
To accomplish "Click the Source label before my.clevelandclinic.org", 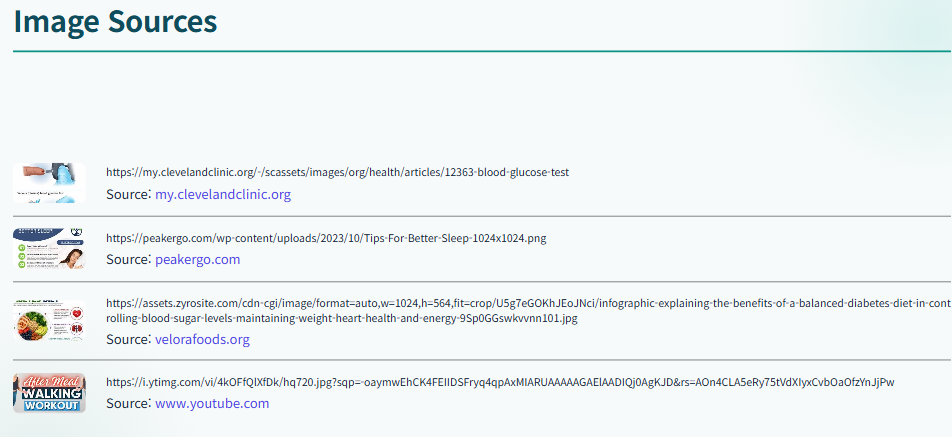I will click(128, 195).
